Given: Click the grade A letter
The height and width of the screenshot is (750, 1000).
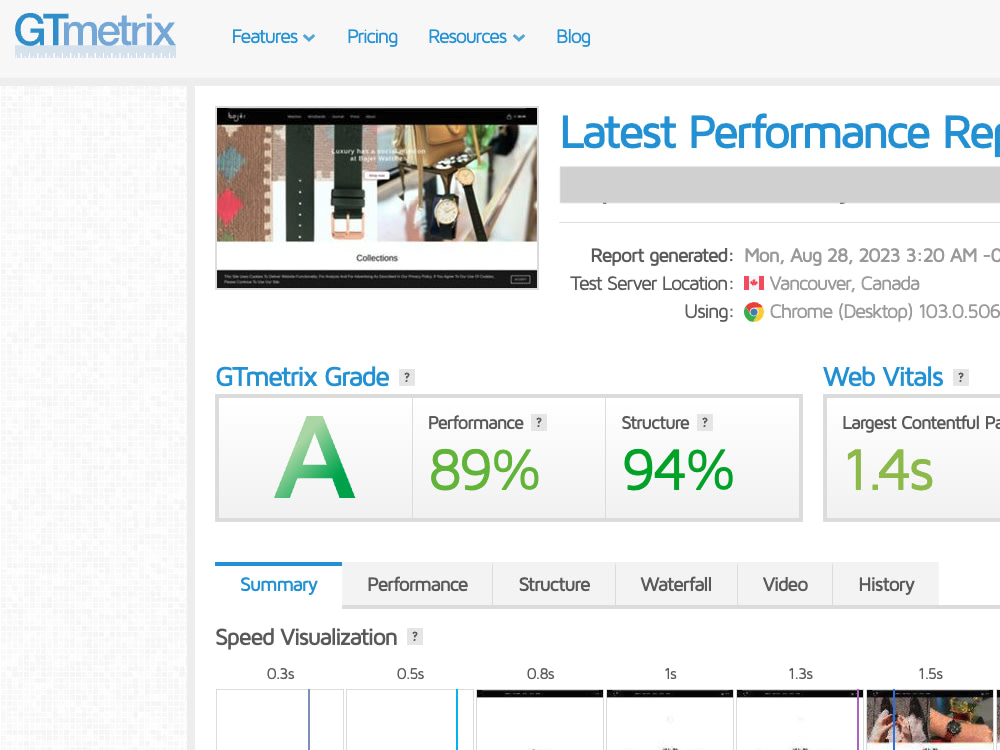Looking at the screenshot, I should click(x=314, y=458).
